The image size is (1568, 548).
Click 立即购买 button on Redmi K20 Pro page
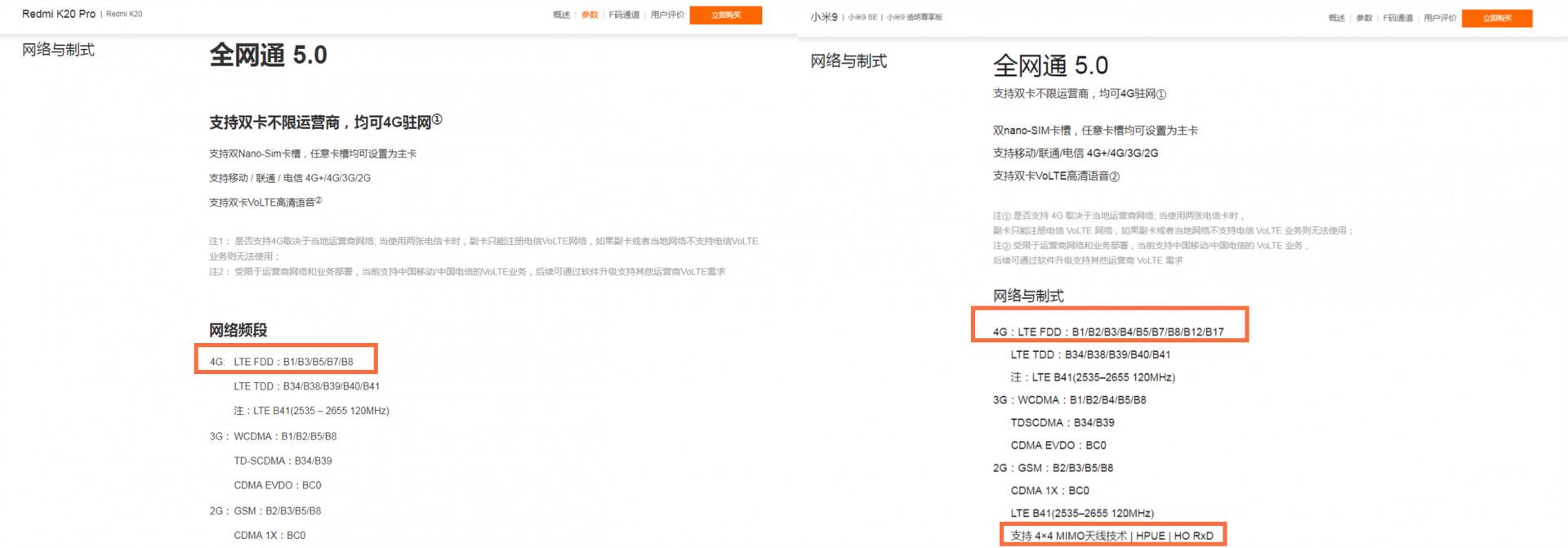726,15
